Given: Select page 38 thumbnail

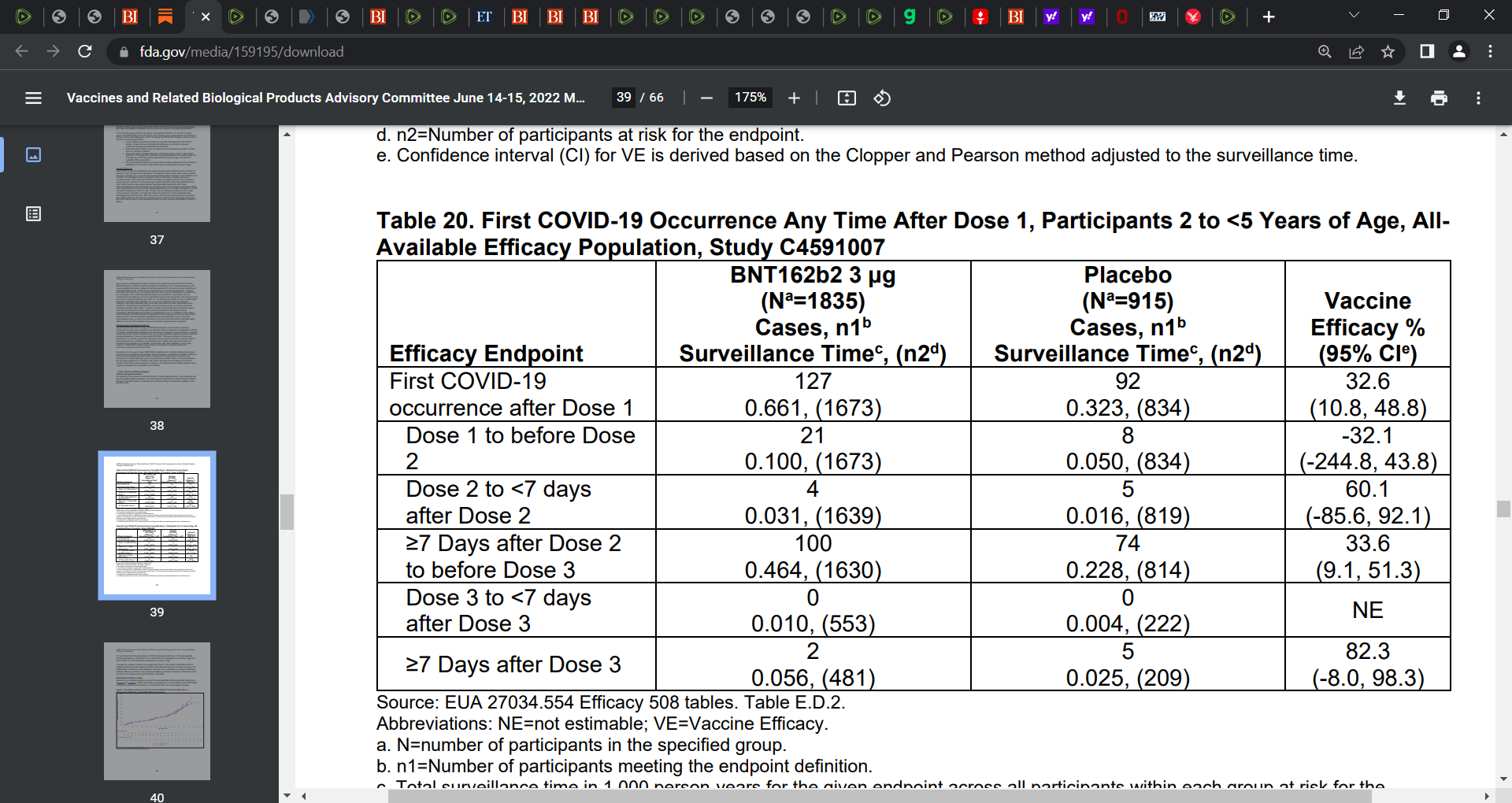Looking at the screenshot, I should pyautogui.click(x=157, y=339).
